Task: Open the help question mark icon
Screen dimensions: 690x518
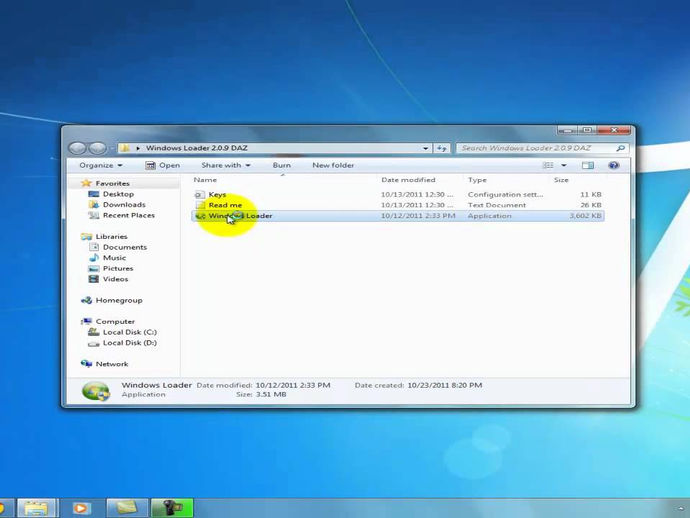Action: coord(613,165)
